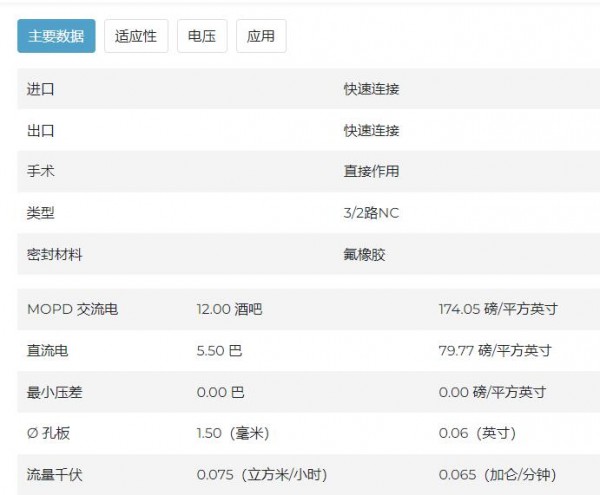Image resolution: width=600 pixels, height=495 pixels.
Task: Select the 5.50 巴 value
Action: pos(219,351)
